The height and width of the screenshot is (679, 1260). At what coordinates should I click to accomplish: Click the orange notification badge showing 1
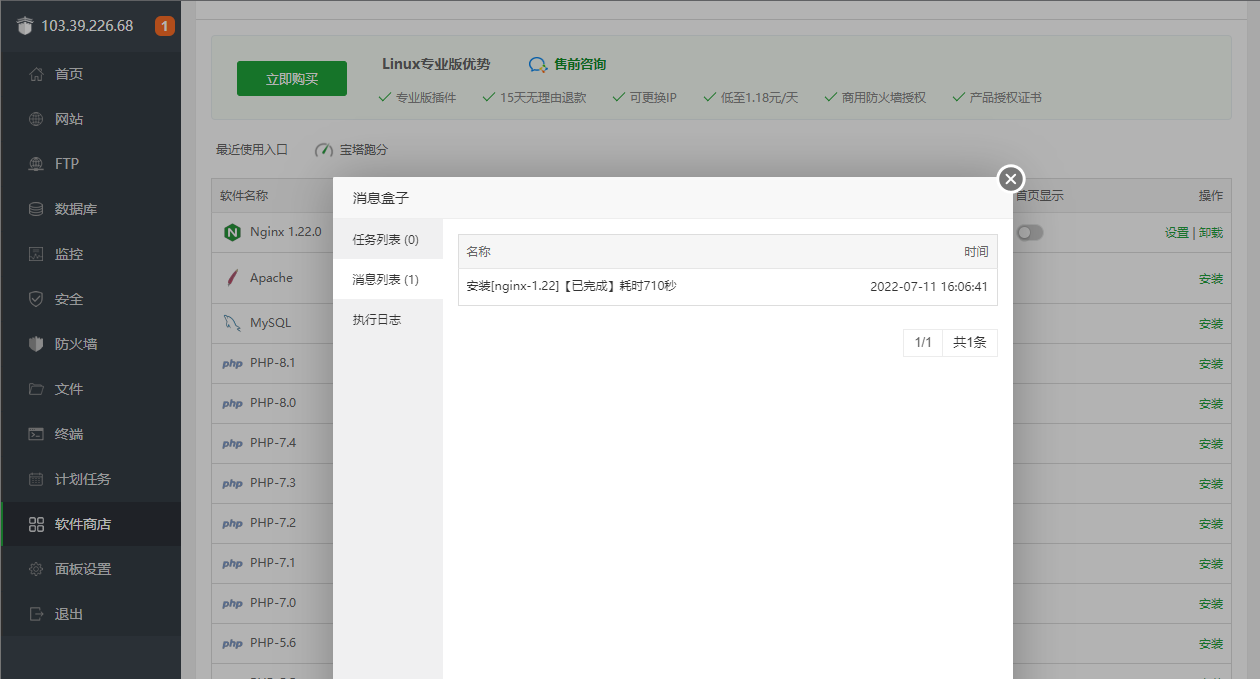165,26
